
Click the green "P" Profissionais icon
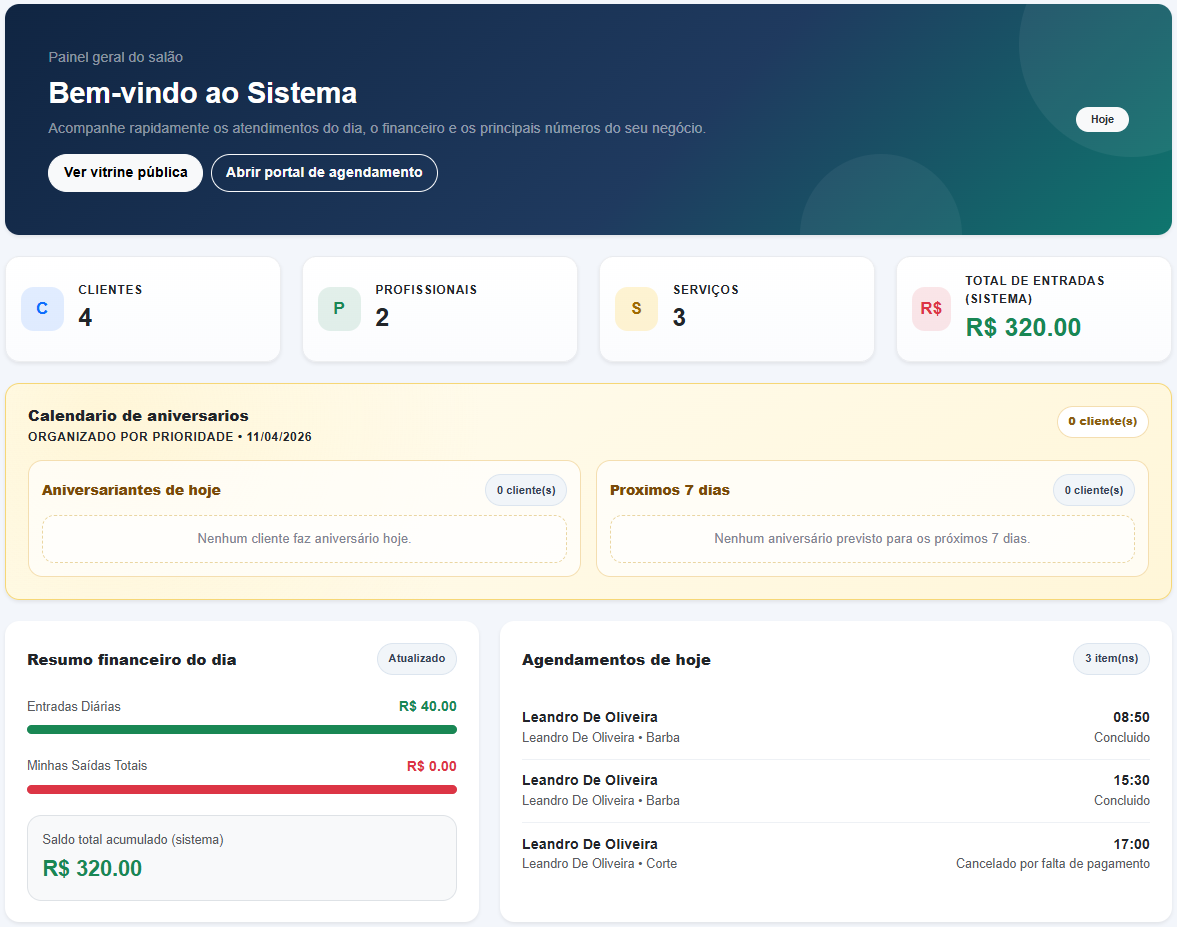tap(338, 309)
